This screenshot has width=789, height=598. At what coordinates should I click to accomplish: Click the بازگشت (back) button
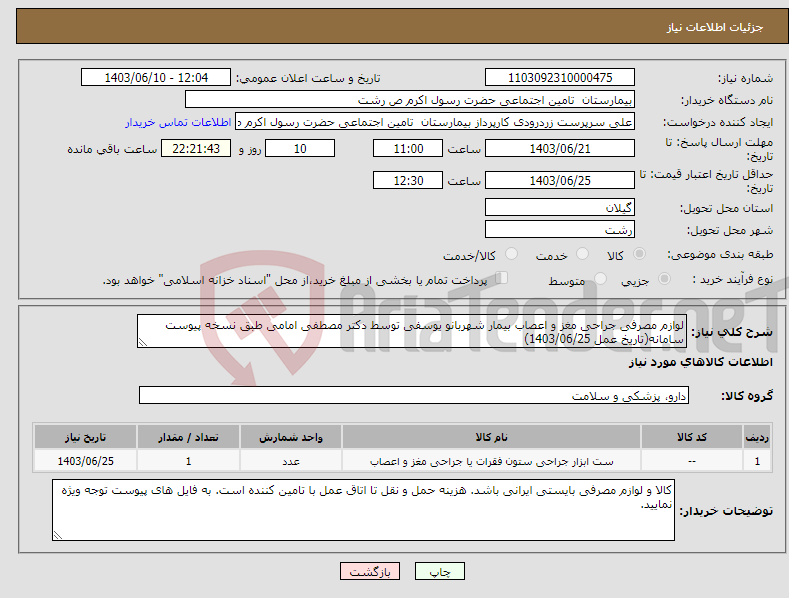coord(370,571)
